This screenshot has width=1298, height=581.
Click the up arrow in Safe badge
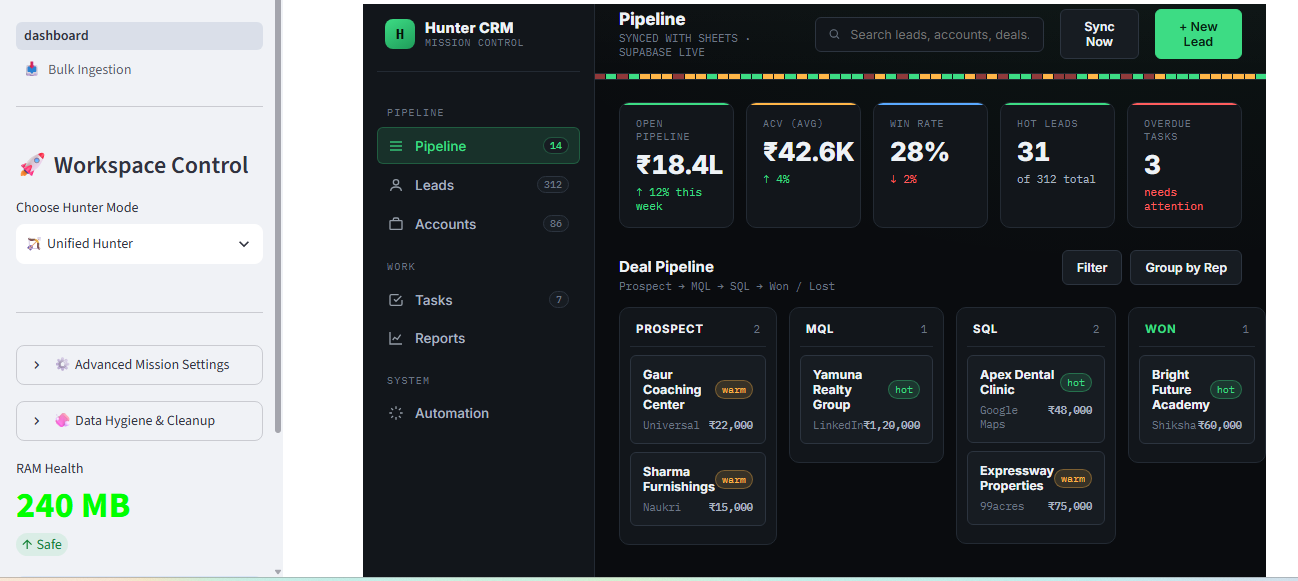point(27,545)
